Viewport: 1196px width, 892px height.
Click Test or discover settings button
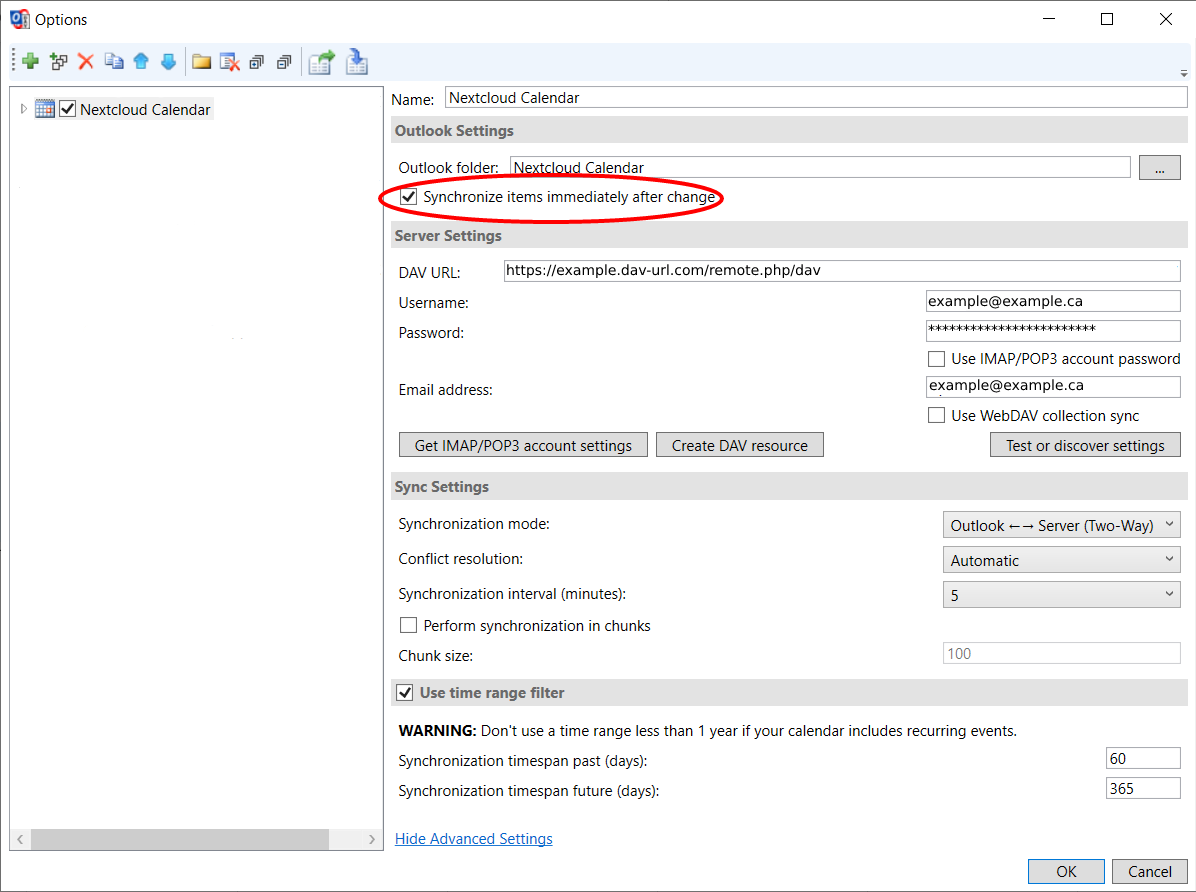(1085, 446)
